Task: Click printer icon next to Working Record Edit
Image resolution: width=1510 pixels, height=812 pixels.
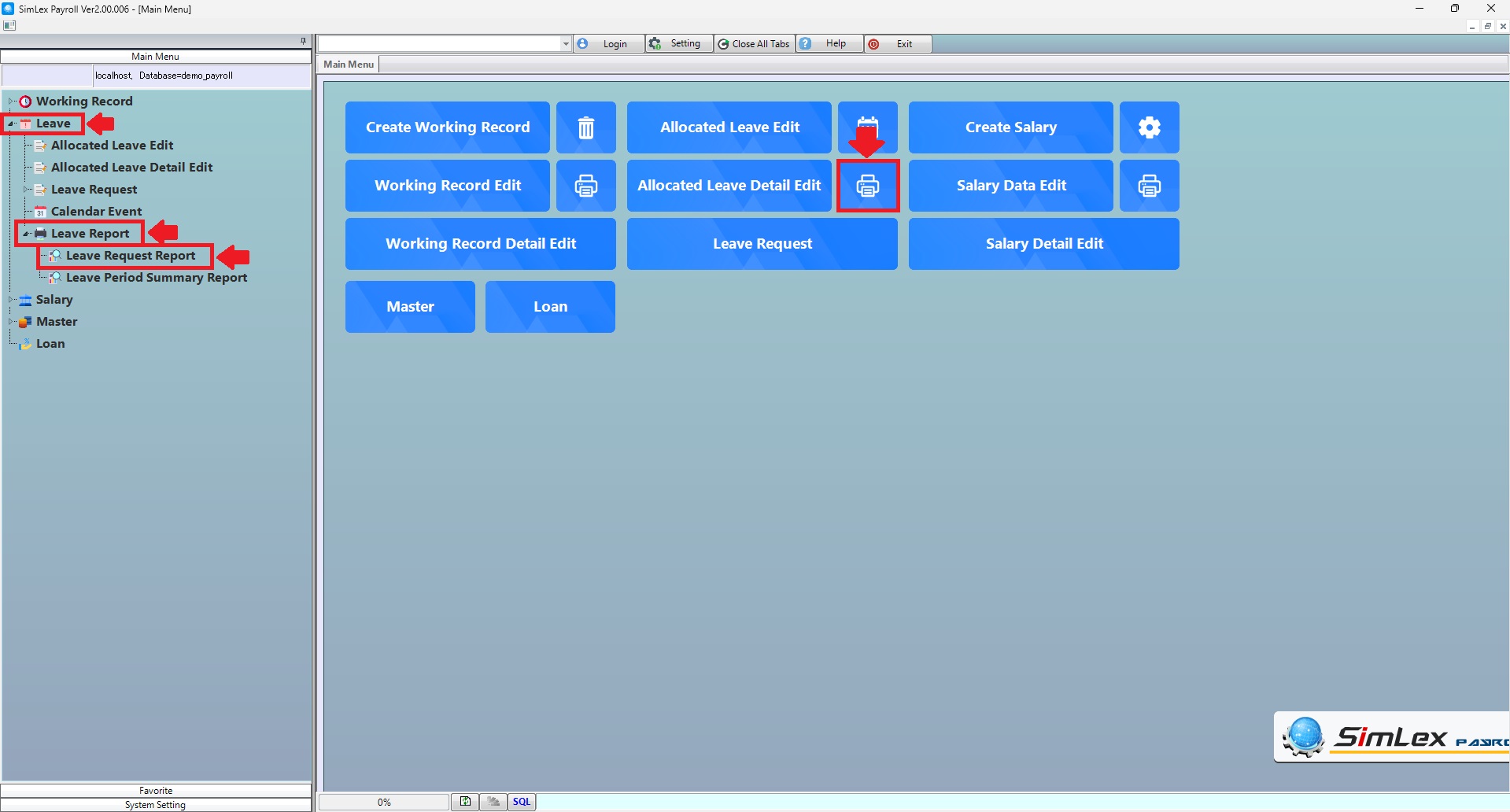Action: pyautogui.click(x=585, y=186)
